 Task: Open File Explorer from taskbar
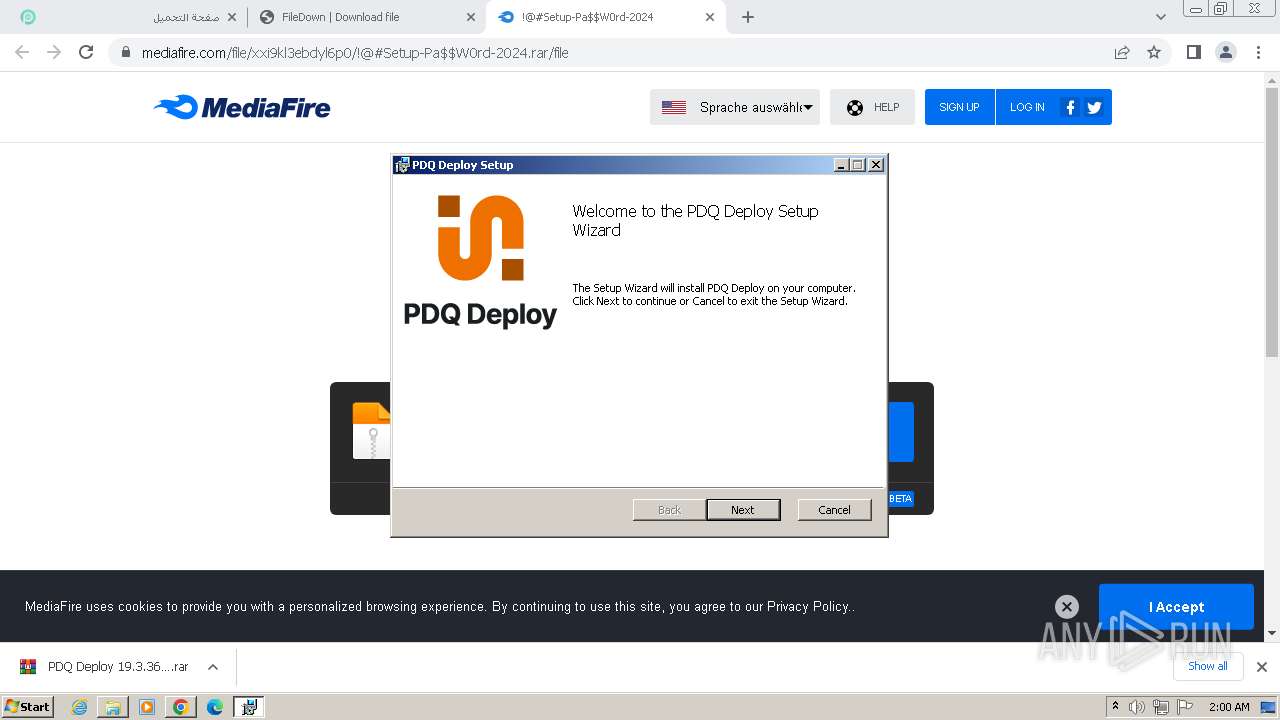(x=113, y=707)
